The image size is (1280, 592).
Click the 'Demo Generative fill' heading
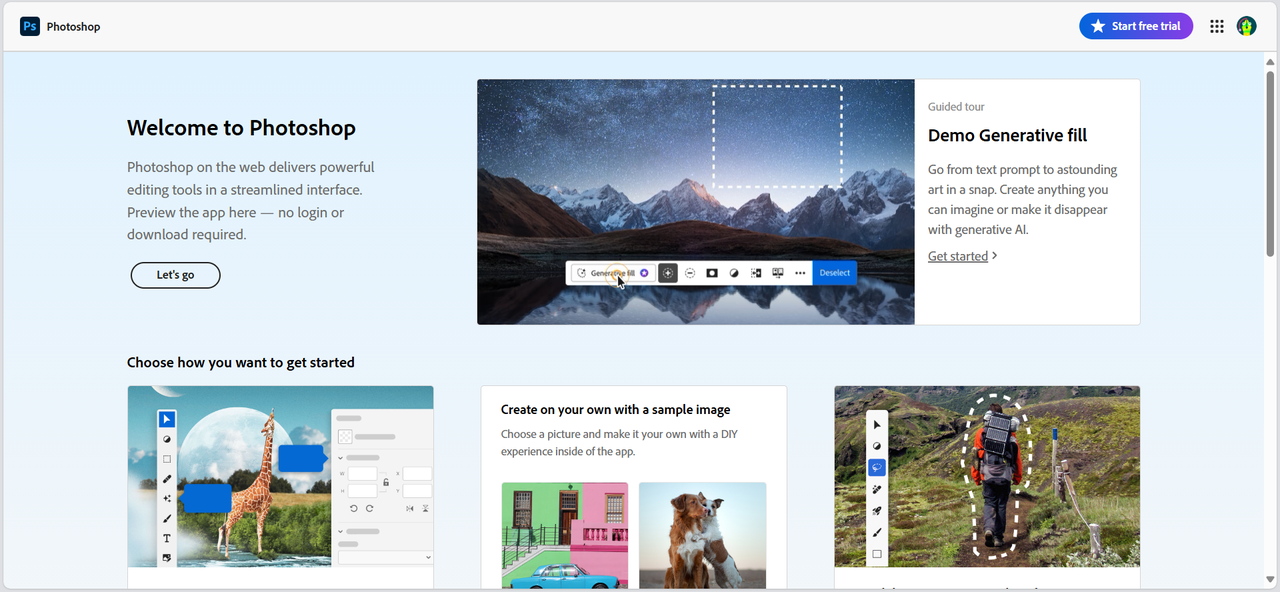pyautogui.click(x=1007, y=135)
